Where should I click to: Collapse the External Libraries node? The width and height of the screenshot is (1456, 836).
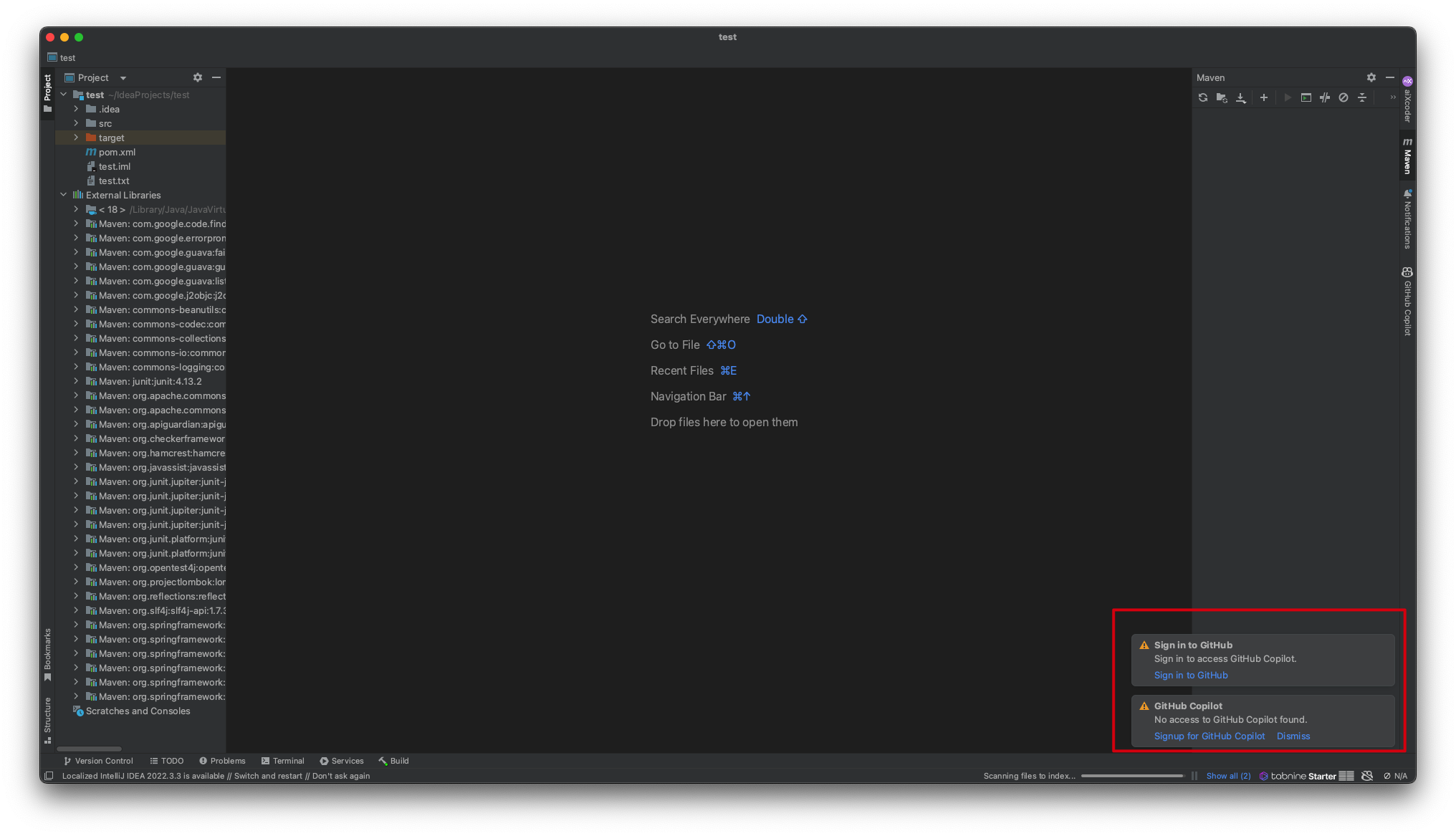(64, 195)
